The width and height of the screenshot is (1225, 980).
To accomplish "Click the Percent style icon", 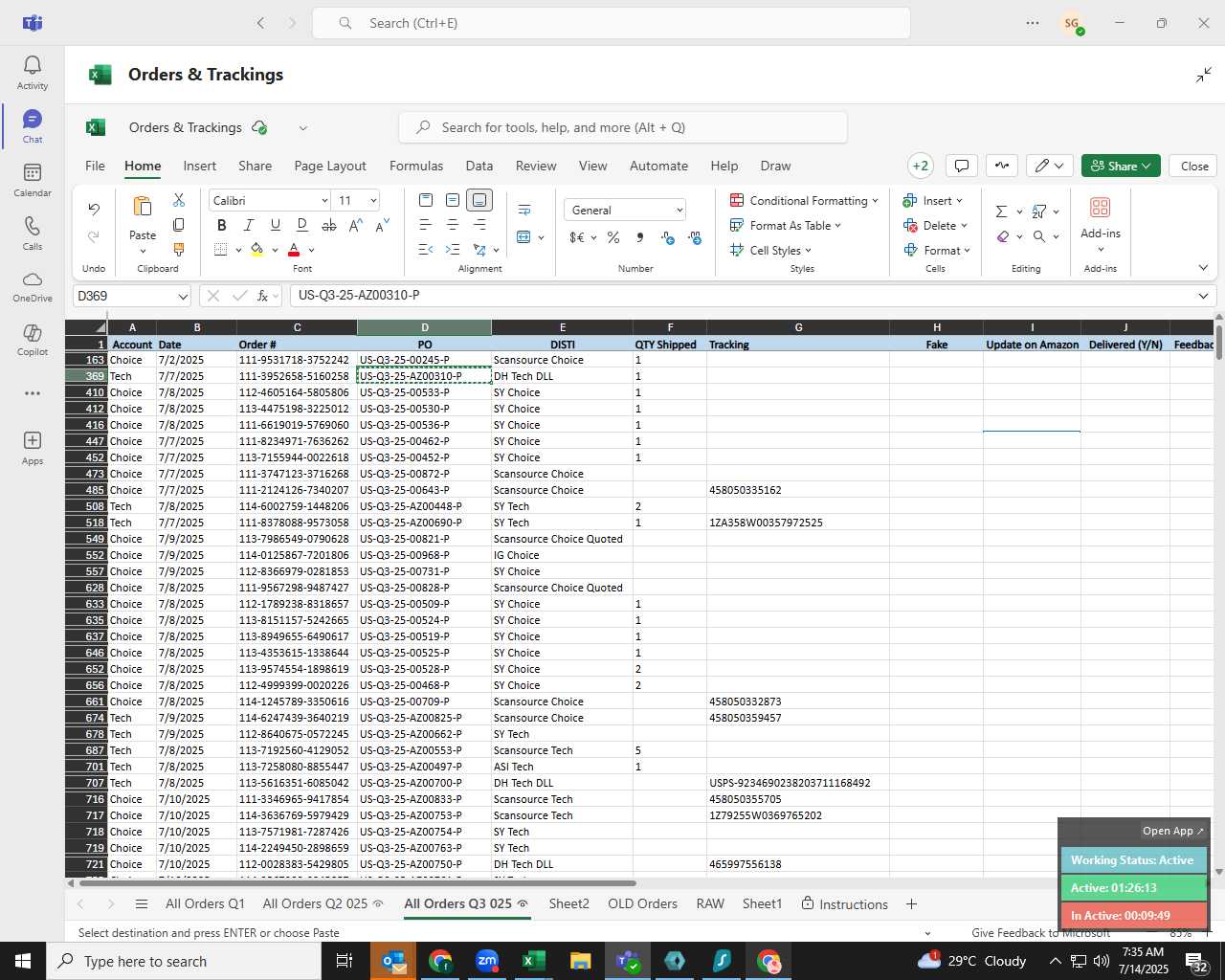I will (613, 237).
